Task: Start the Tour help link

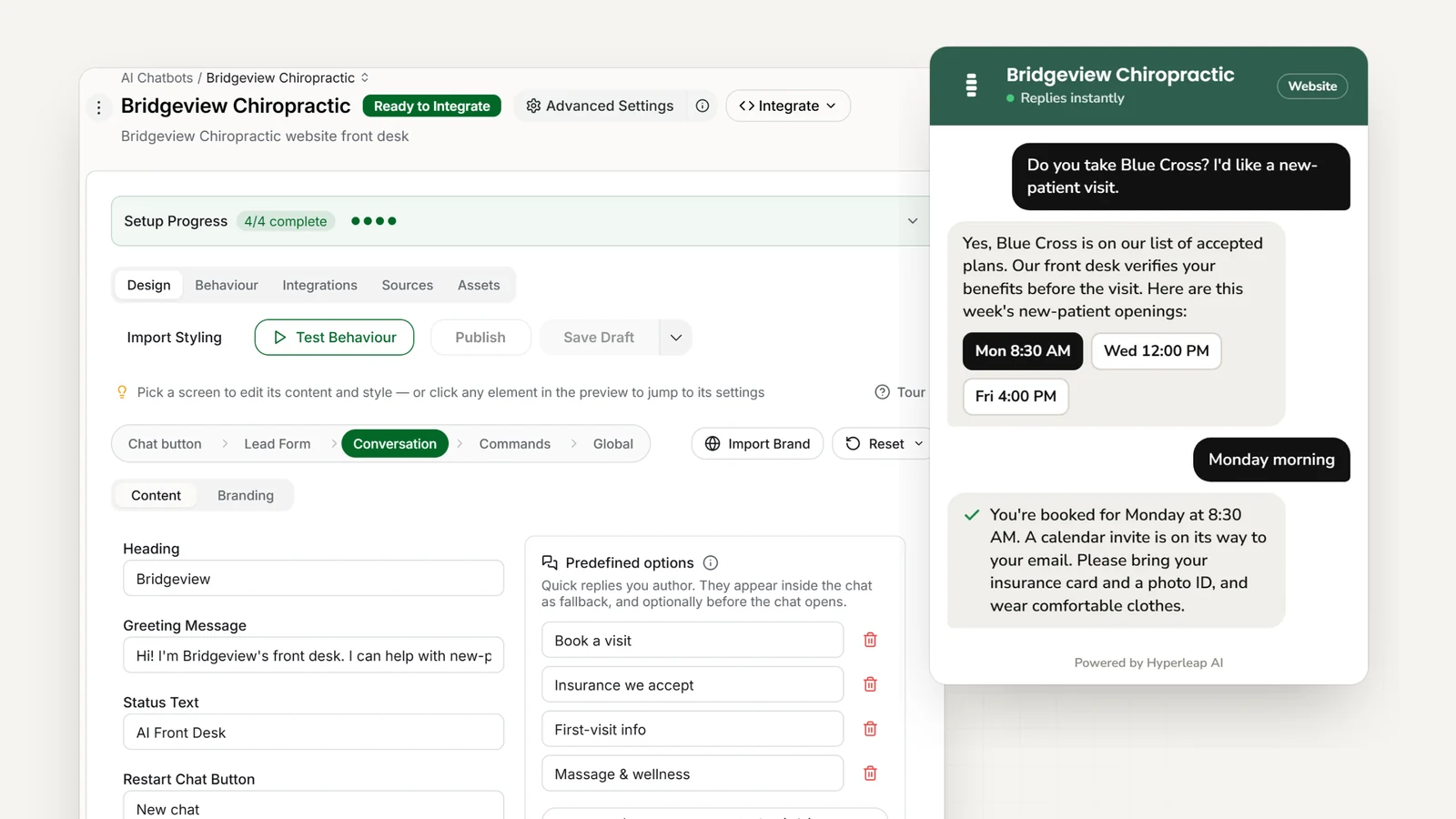Action: pos(900,392)
